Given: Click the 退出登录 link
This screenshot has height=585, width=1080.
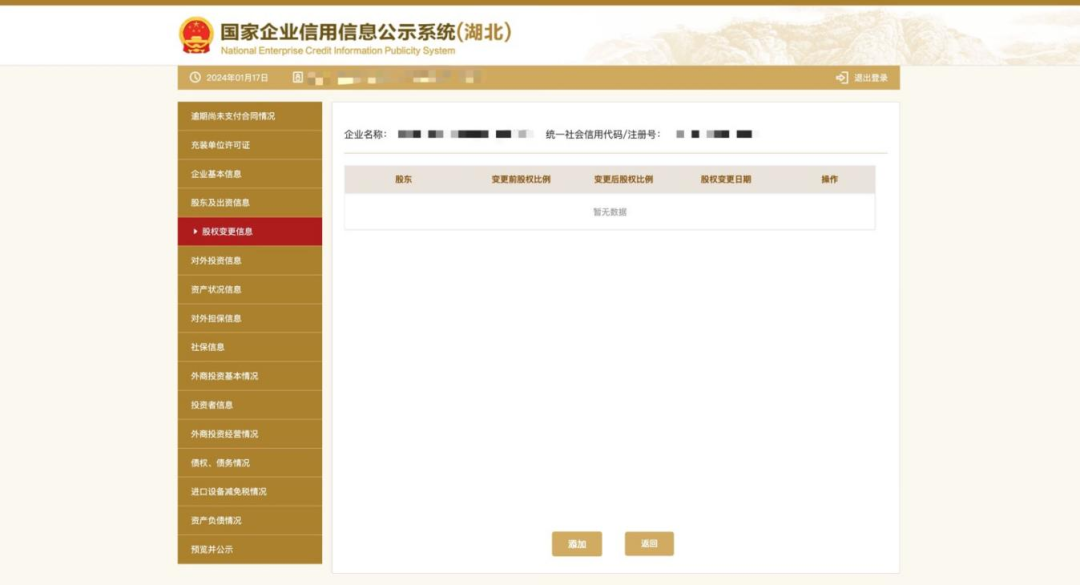Looking at the screenshot, I should coord(870,78).
